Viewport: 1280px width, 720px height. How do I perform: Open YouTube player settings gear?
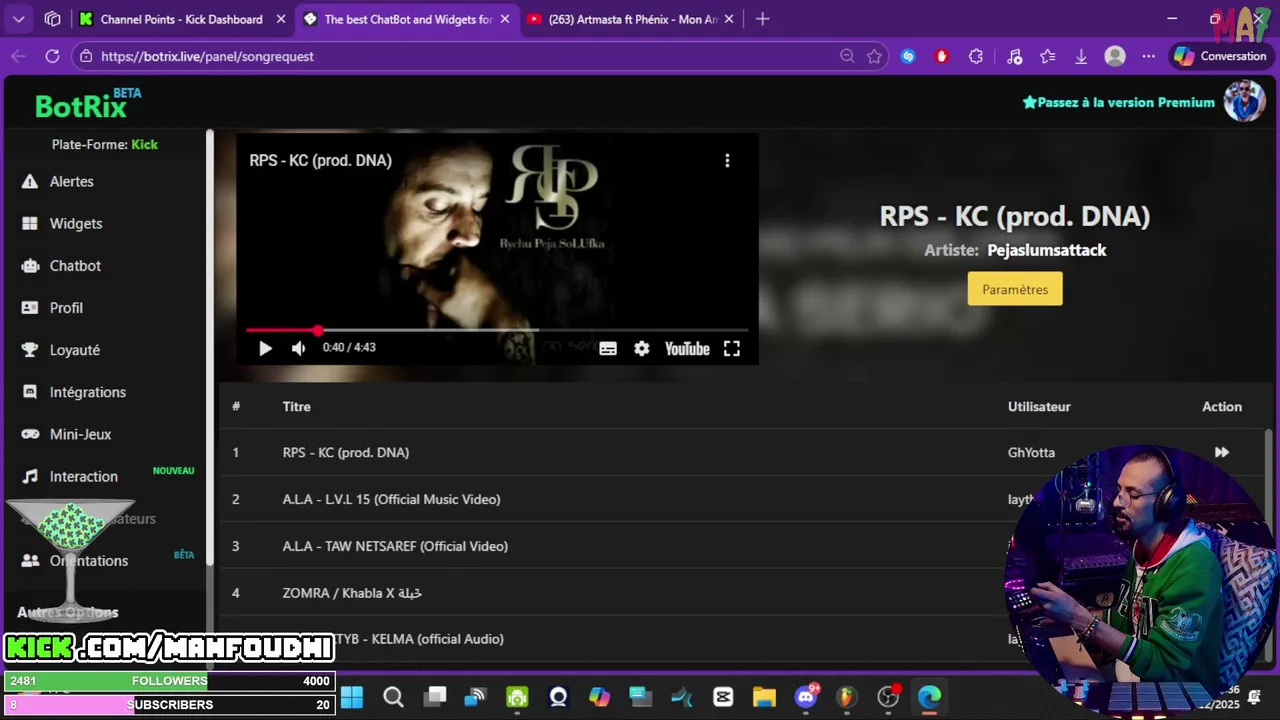pos(642,348)
